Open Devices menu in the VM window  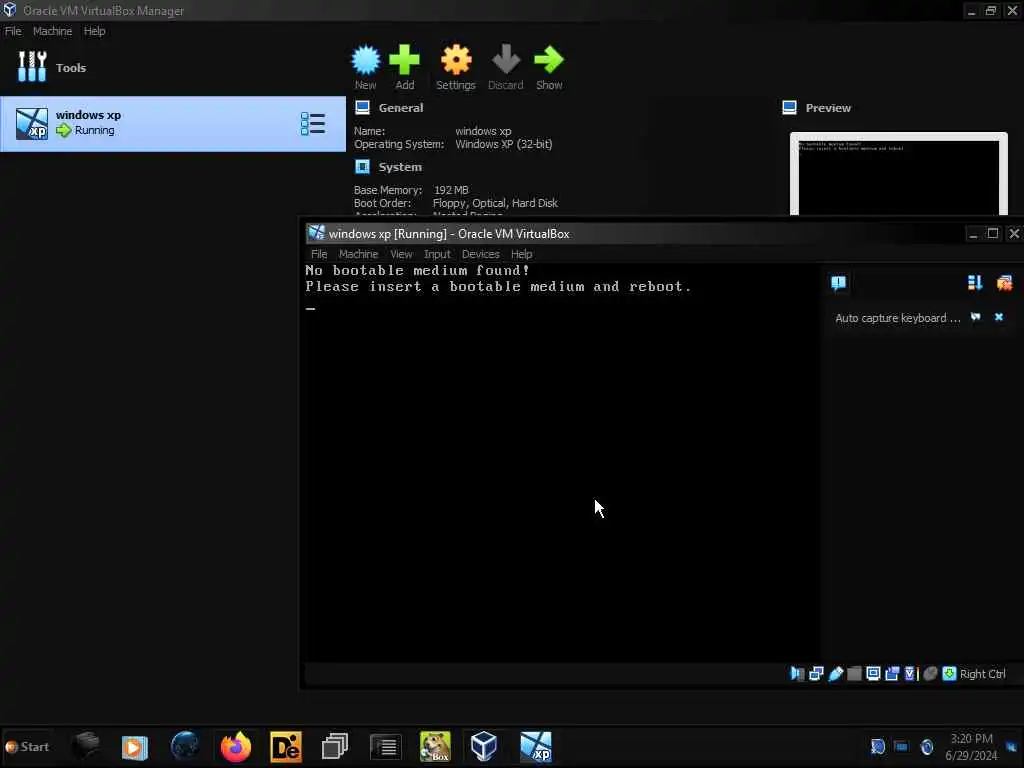(x=481, y=254)
